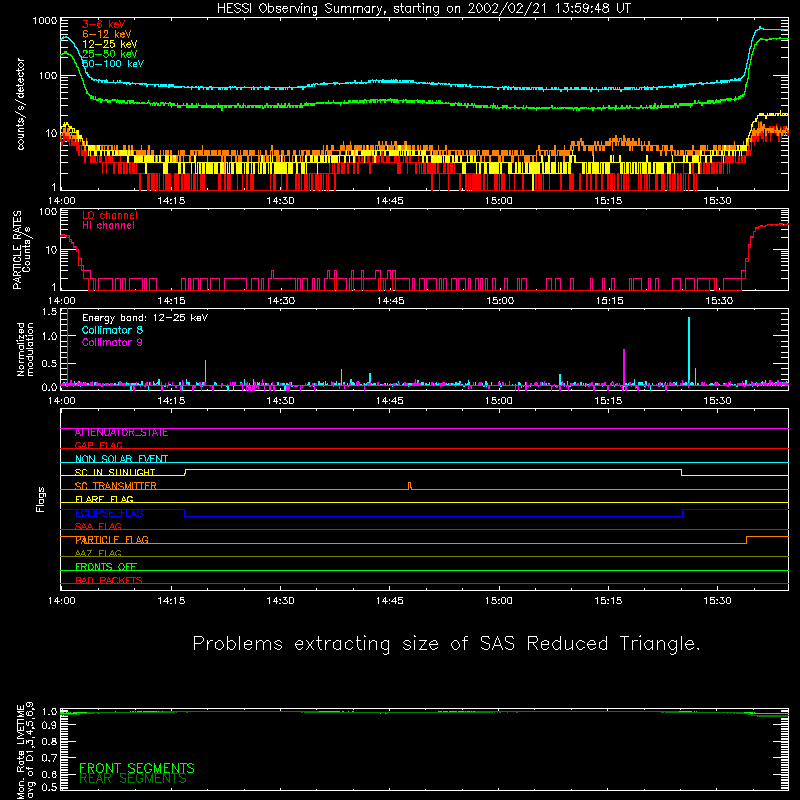The height and width of the screenshot is (800, 800).
Task: Click the SC_TRANSMITTER pulse on the orange flag line
Action: click(x=410, y=485)
